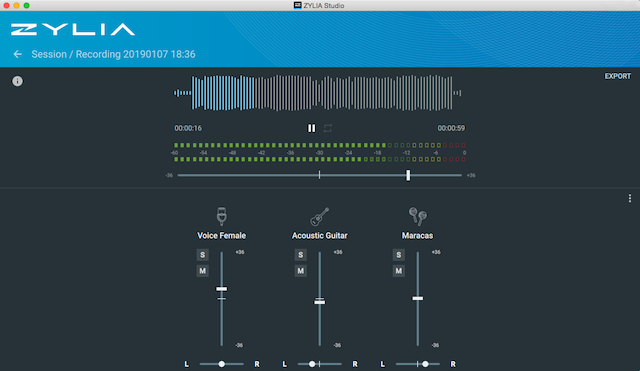Screen dimensions: 640x371
Task: Click the stereo level meter
Action: pos(320,152)
